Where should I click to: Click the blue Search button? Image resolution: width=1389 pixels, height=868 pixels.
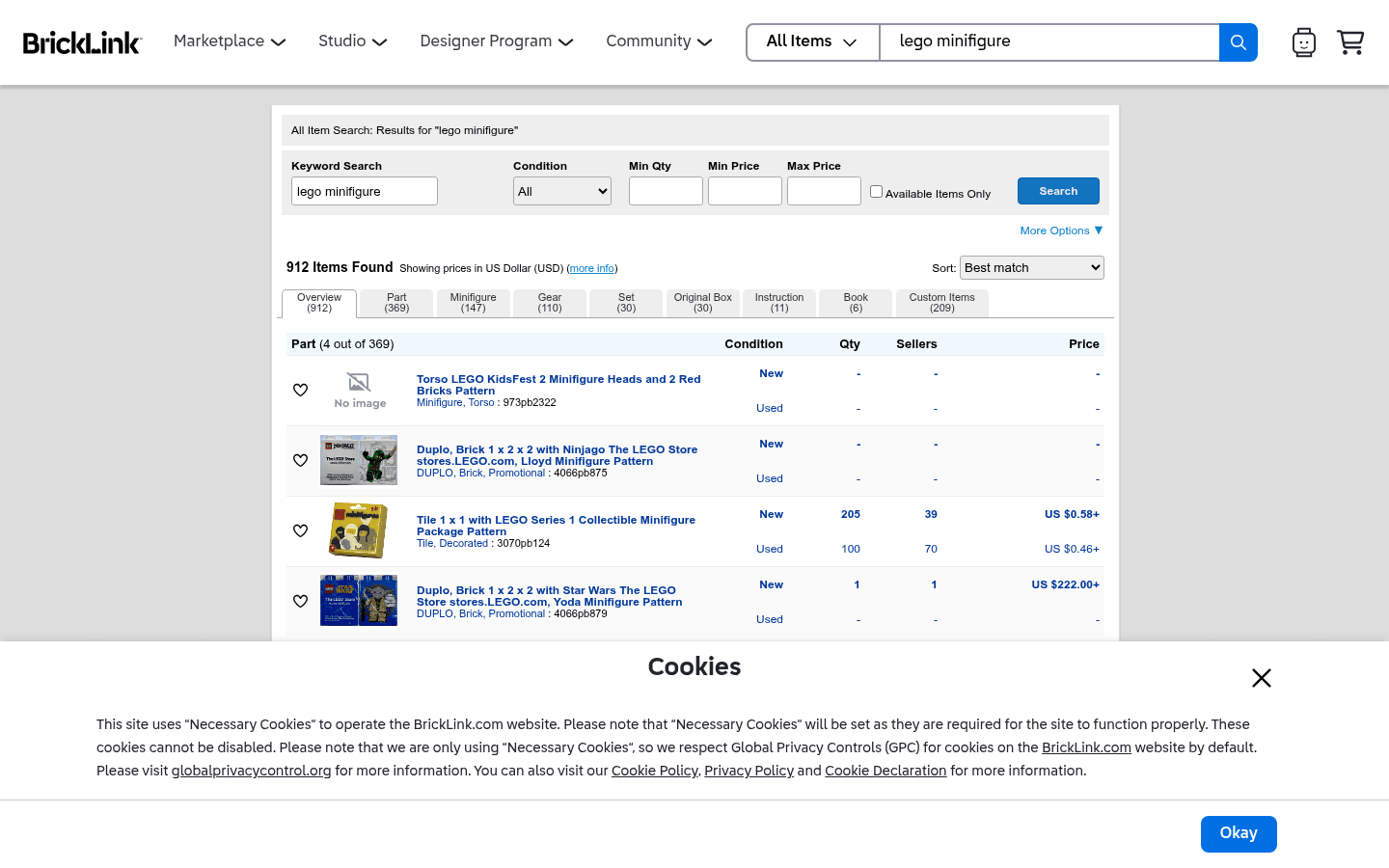tap(1058, 191)
